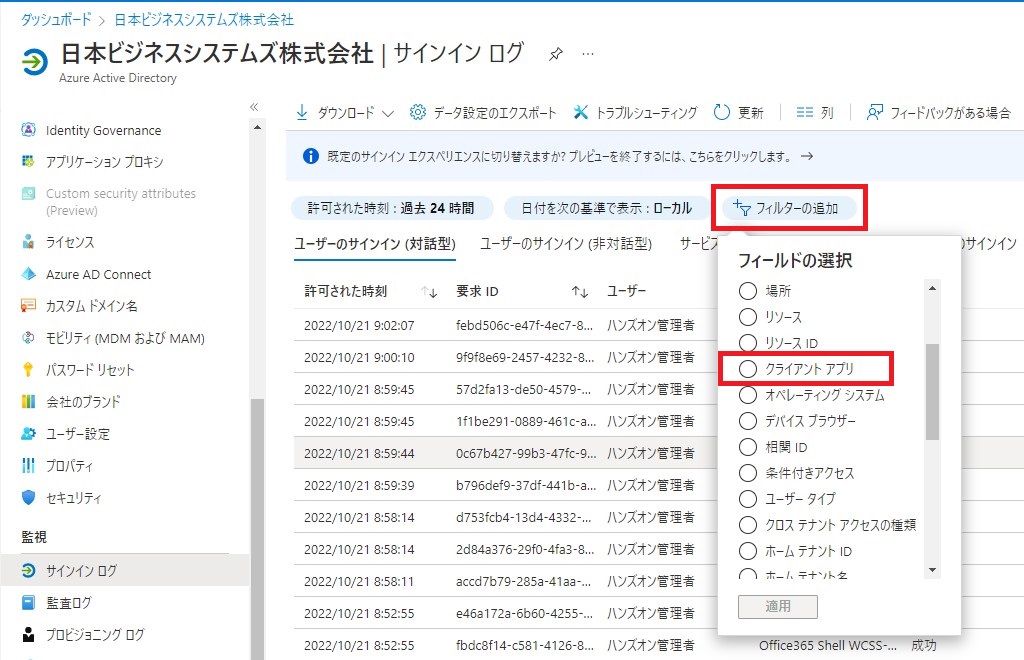The width and height of the screenshot is (1024, 660).
Task: Open Identity Governance menu item
Action: point(103,130)
